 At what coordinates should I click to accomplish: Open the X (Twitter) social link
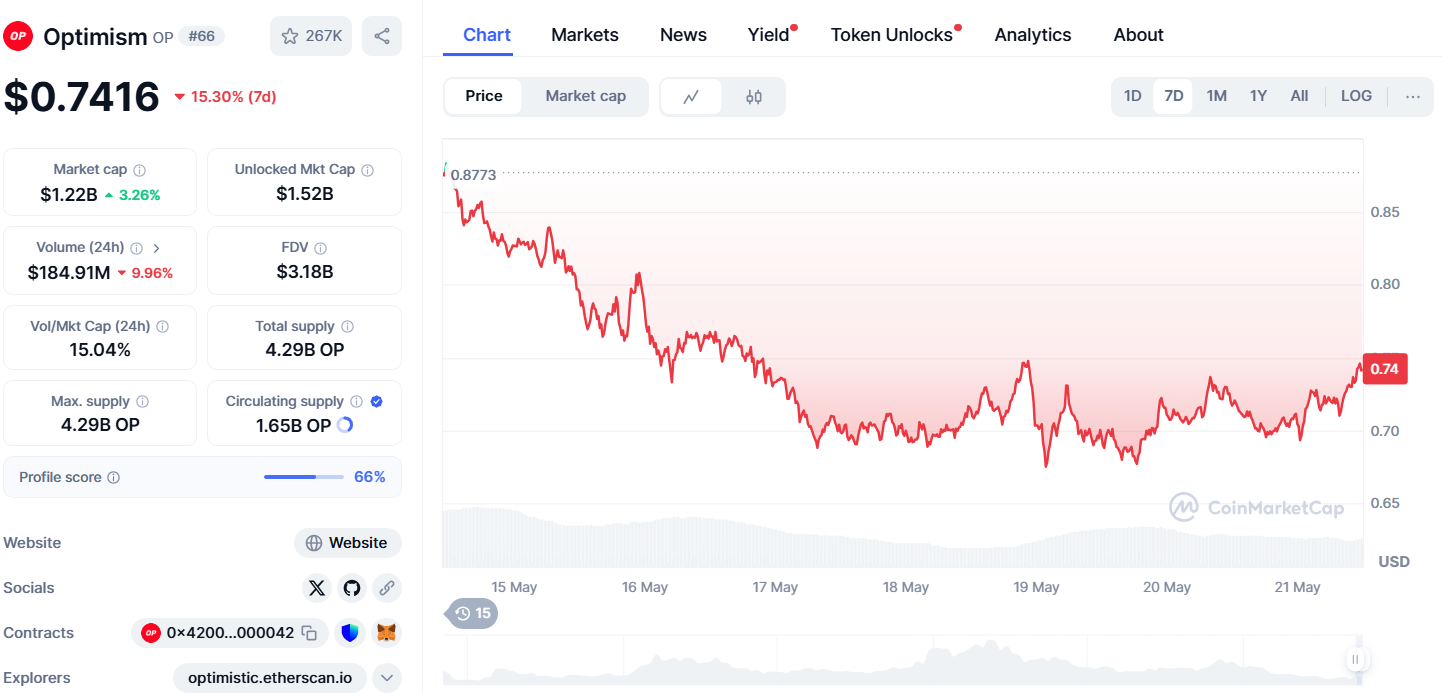point(317,588)
